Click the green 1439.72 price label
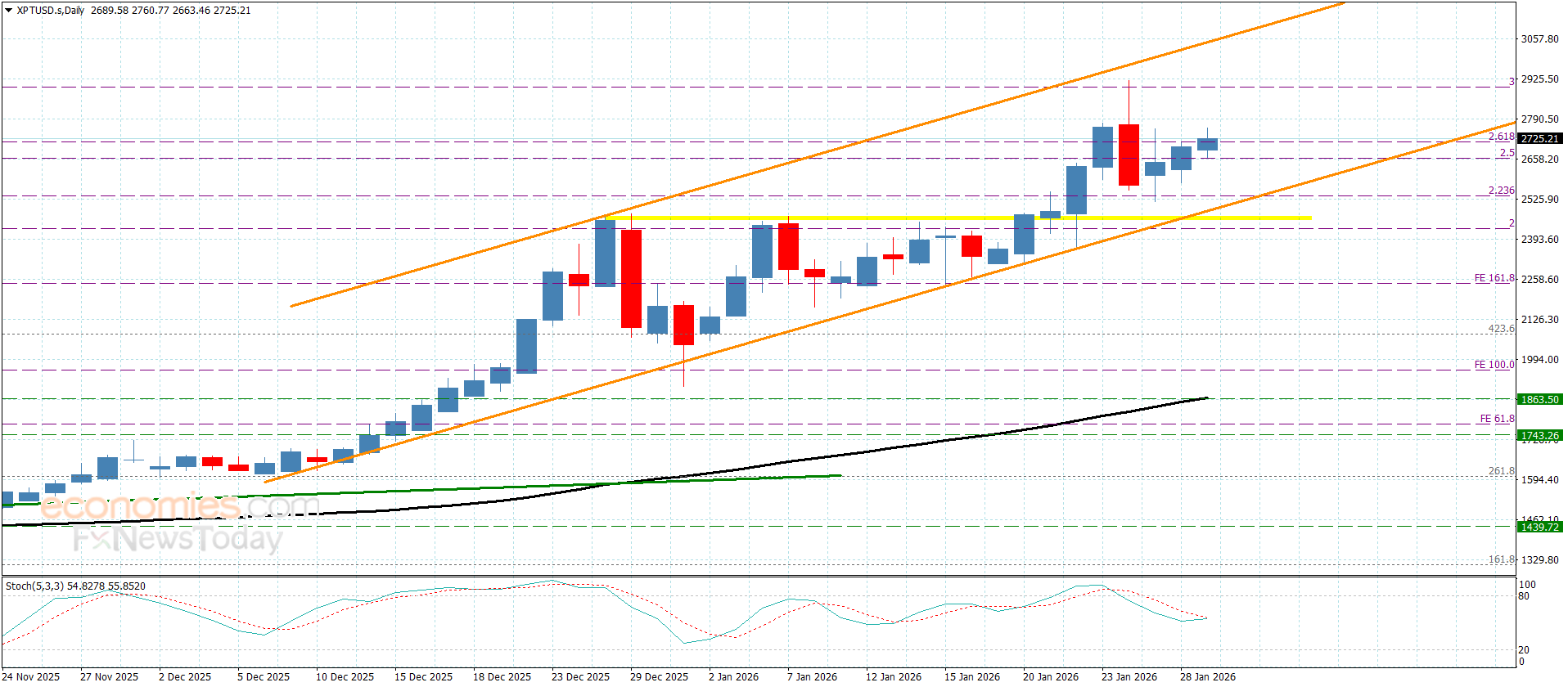 coord(1539,528)
